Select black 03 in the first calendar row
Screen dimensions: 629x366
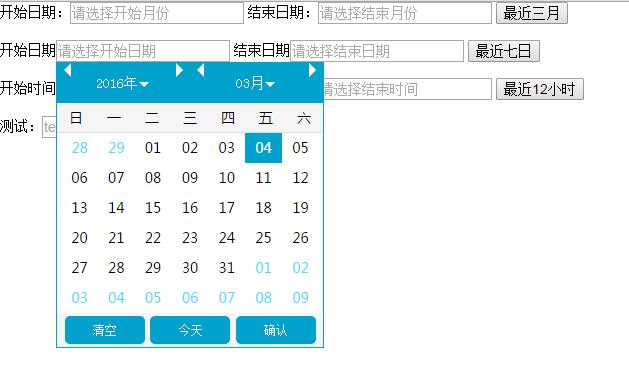point(227,148)
